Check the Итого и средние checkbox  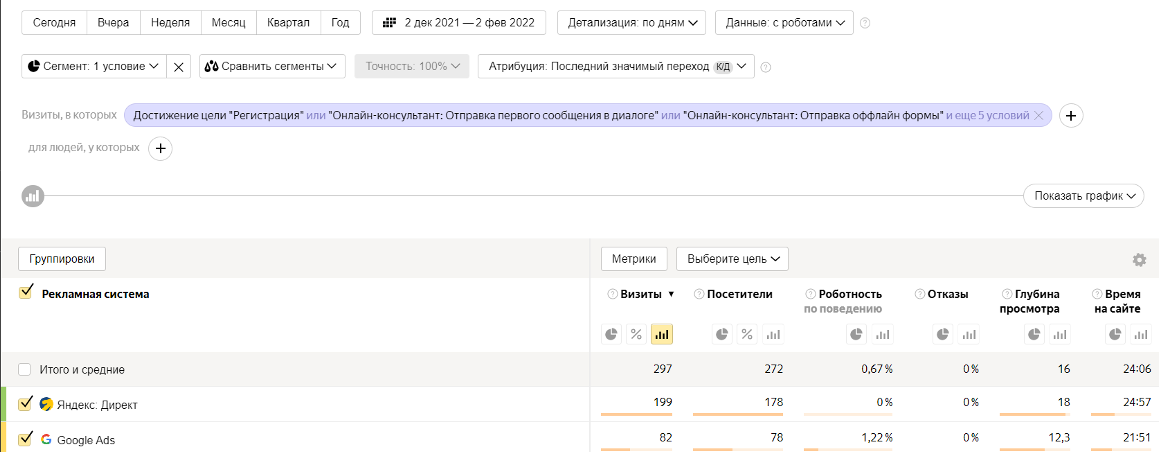click(x=25, y=369)
